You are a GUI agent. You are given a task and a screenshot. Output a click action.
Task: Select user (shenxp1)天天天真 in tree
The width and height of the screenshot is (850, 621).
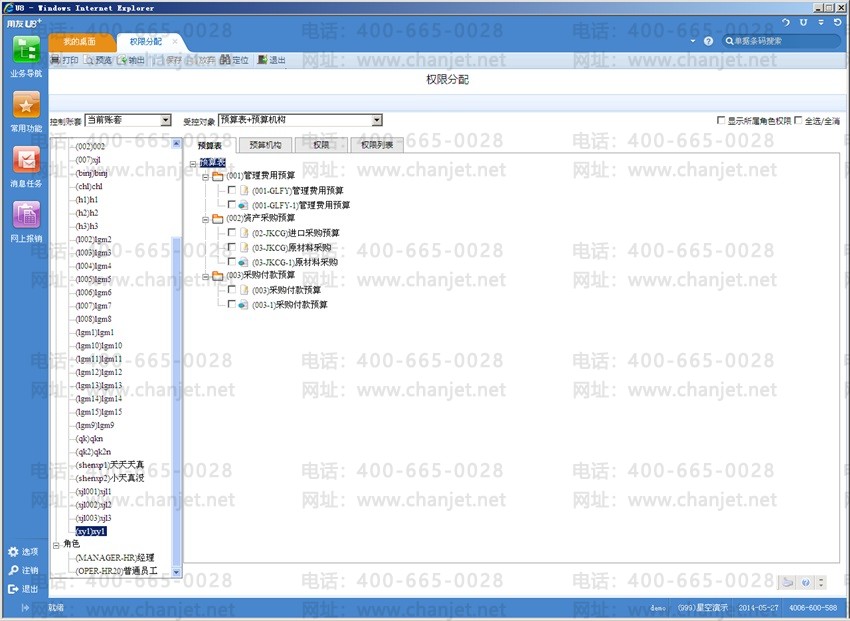(x=110, y=465)
